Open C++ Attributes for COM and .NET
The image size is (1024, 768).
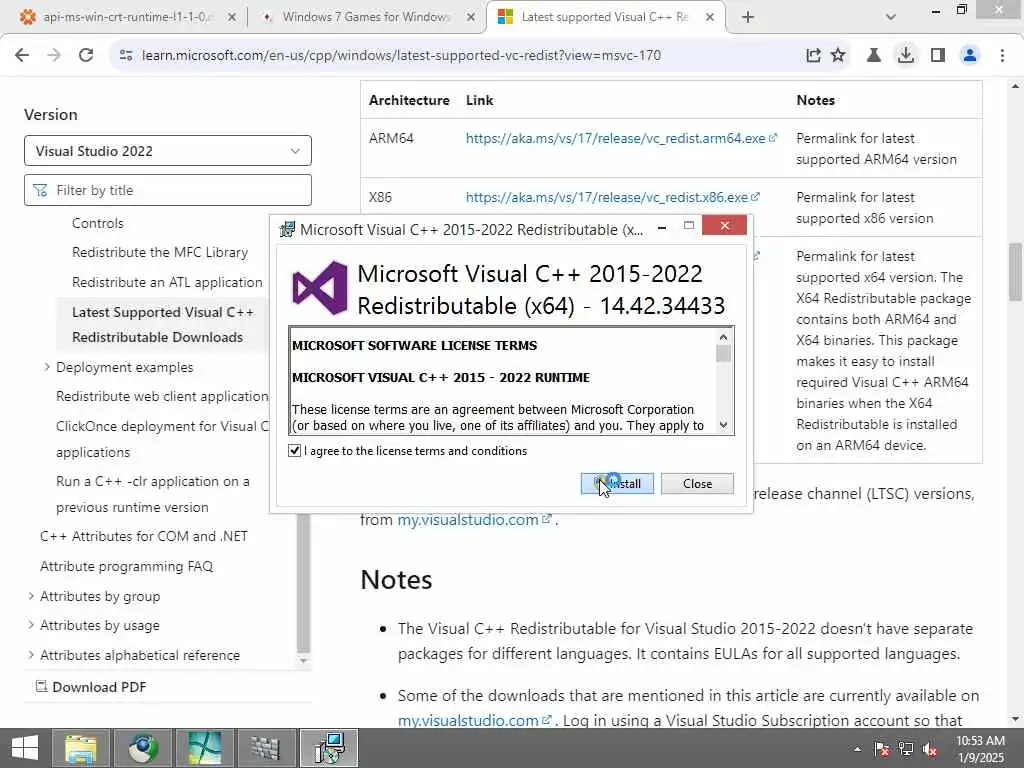[144, 536]
